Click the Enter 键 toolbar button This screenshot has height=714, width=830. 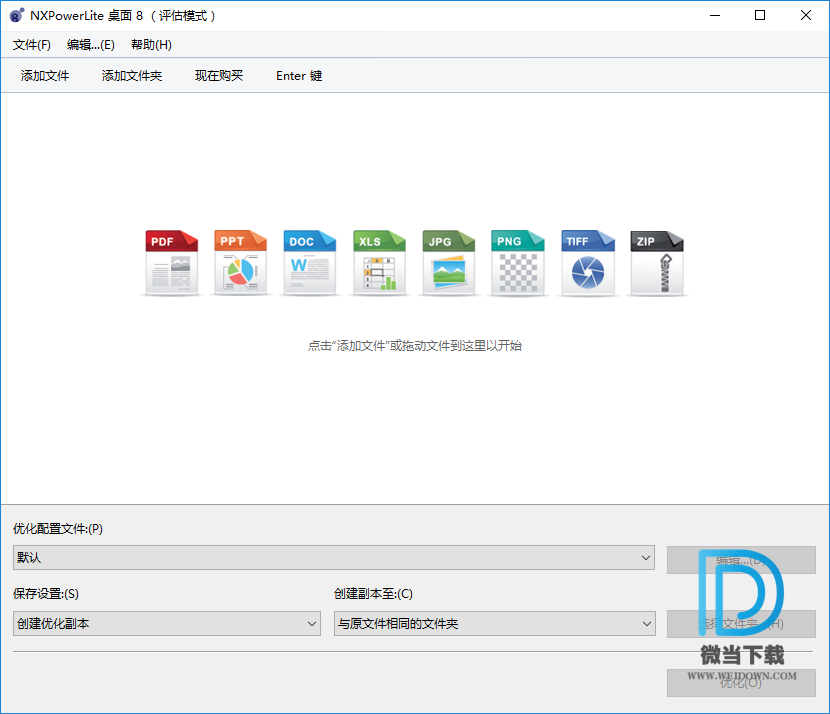(x=299, y=76)
